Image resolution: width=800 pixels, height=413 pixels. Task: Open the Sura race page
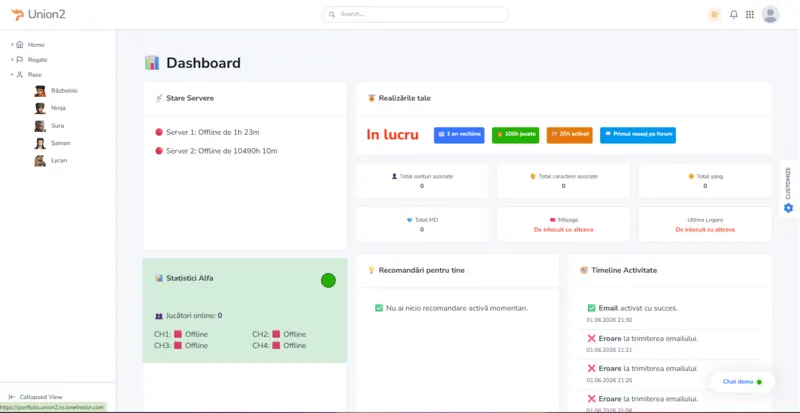[x=58, y=126]
